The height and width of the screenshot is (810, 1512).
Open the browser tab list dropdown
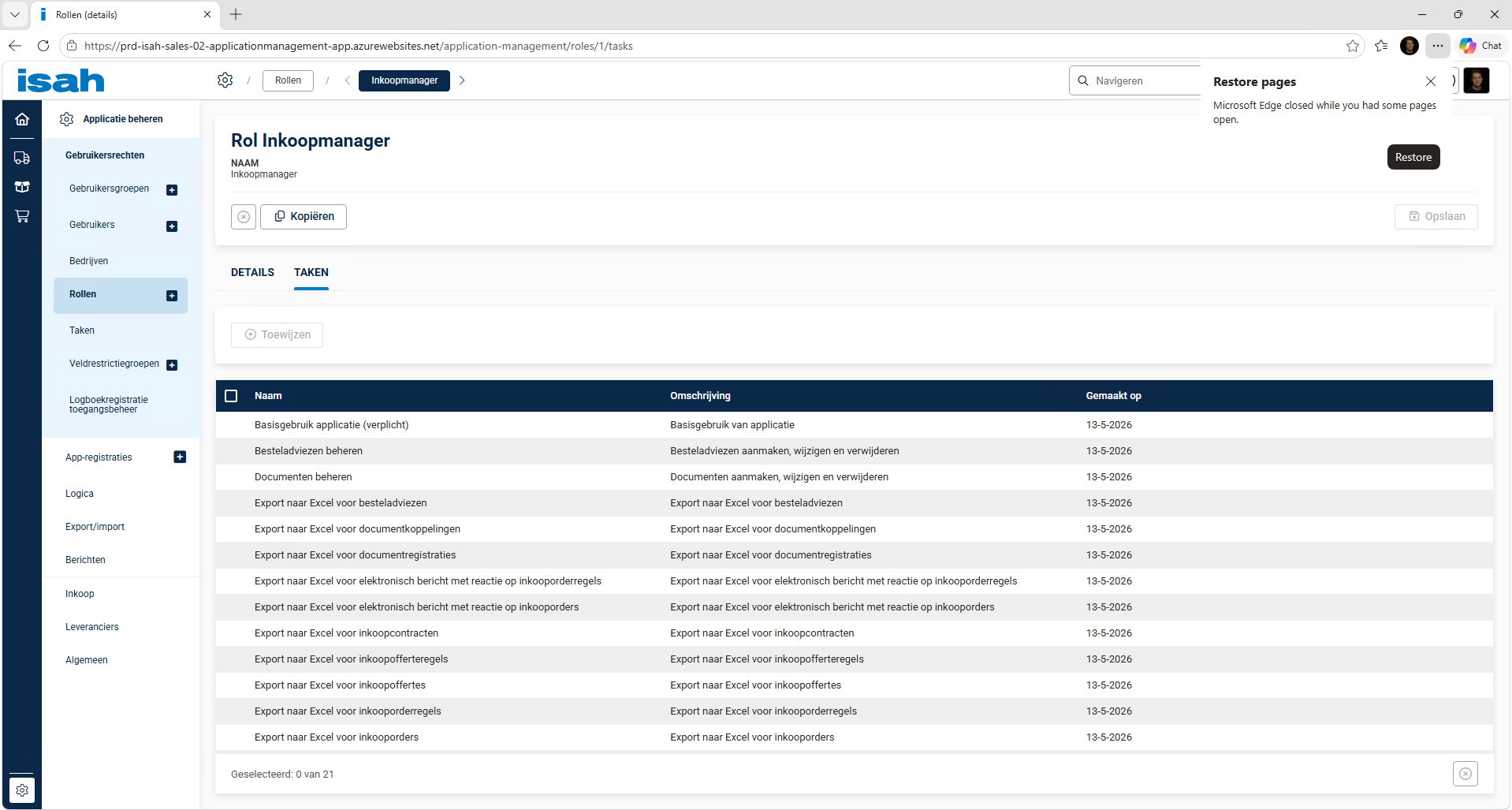(15, 14)
